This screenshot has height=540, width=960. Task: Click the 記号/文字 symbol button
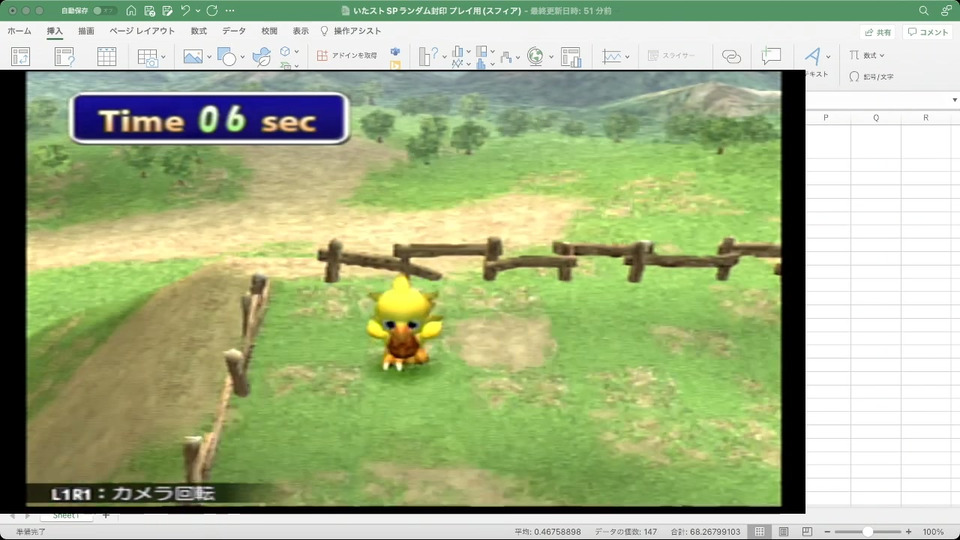tap(871, 77)
